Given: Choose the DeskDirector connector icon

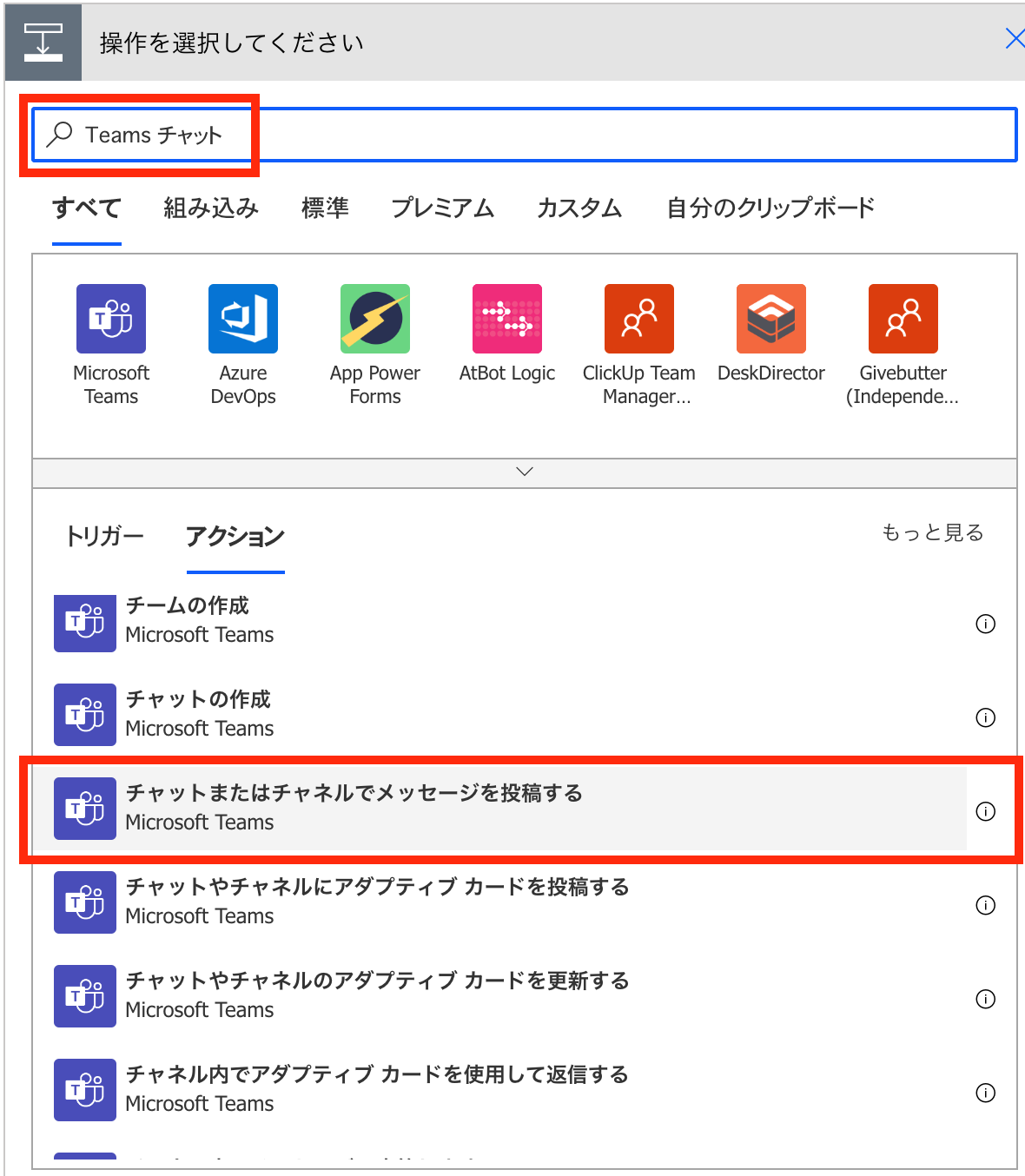Looking at the screenshot, I should click(771, 319).
